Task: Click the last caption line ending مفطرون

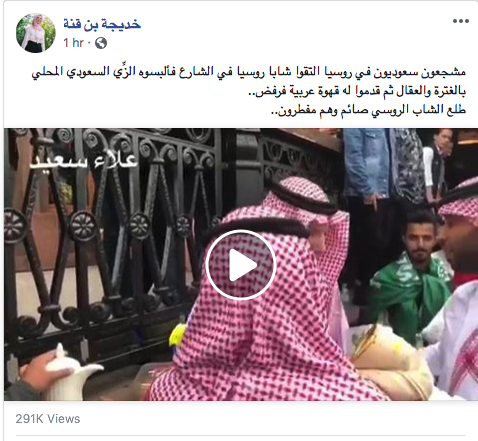Action: 368,110
